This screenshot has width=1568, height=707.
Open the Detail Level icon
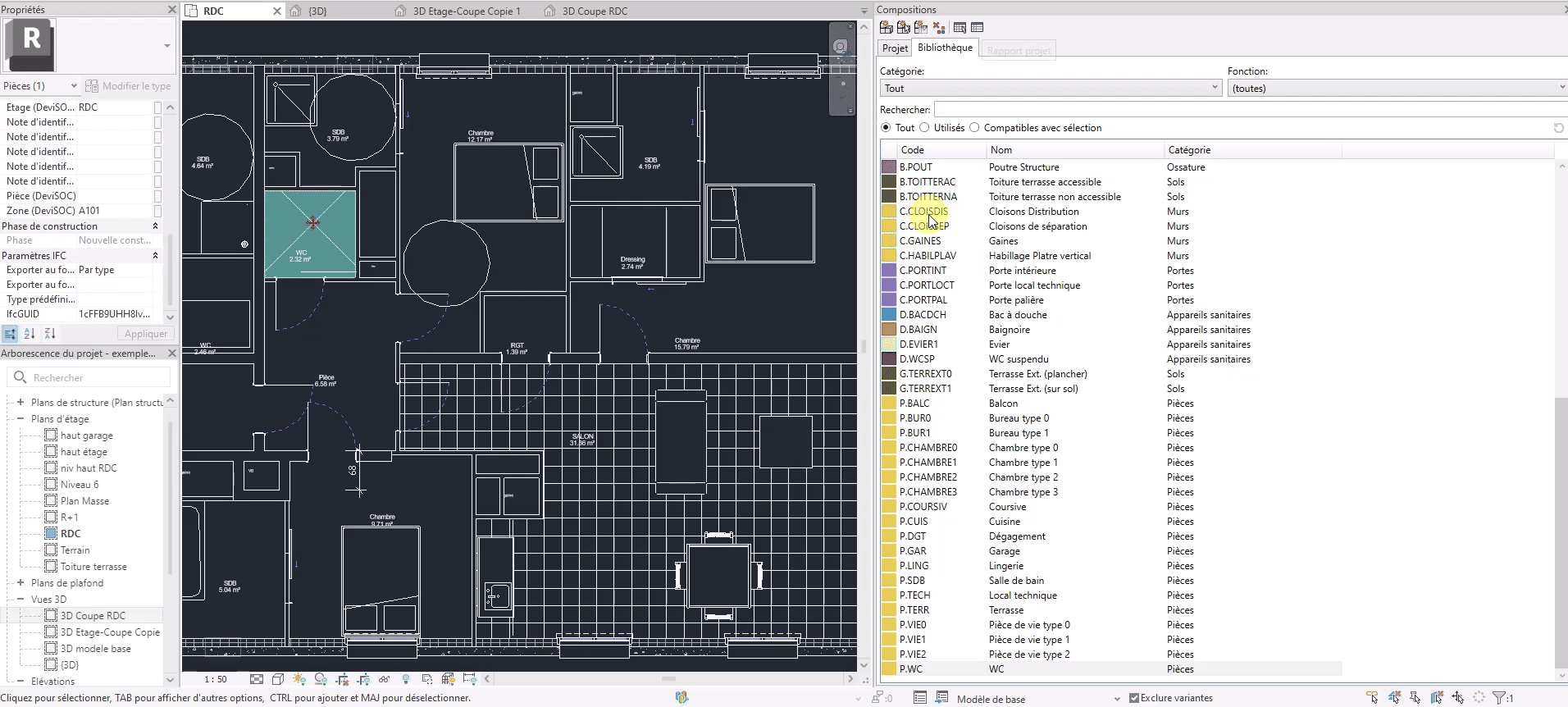[x=257, y=679]
